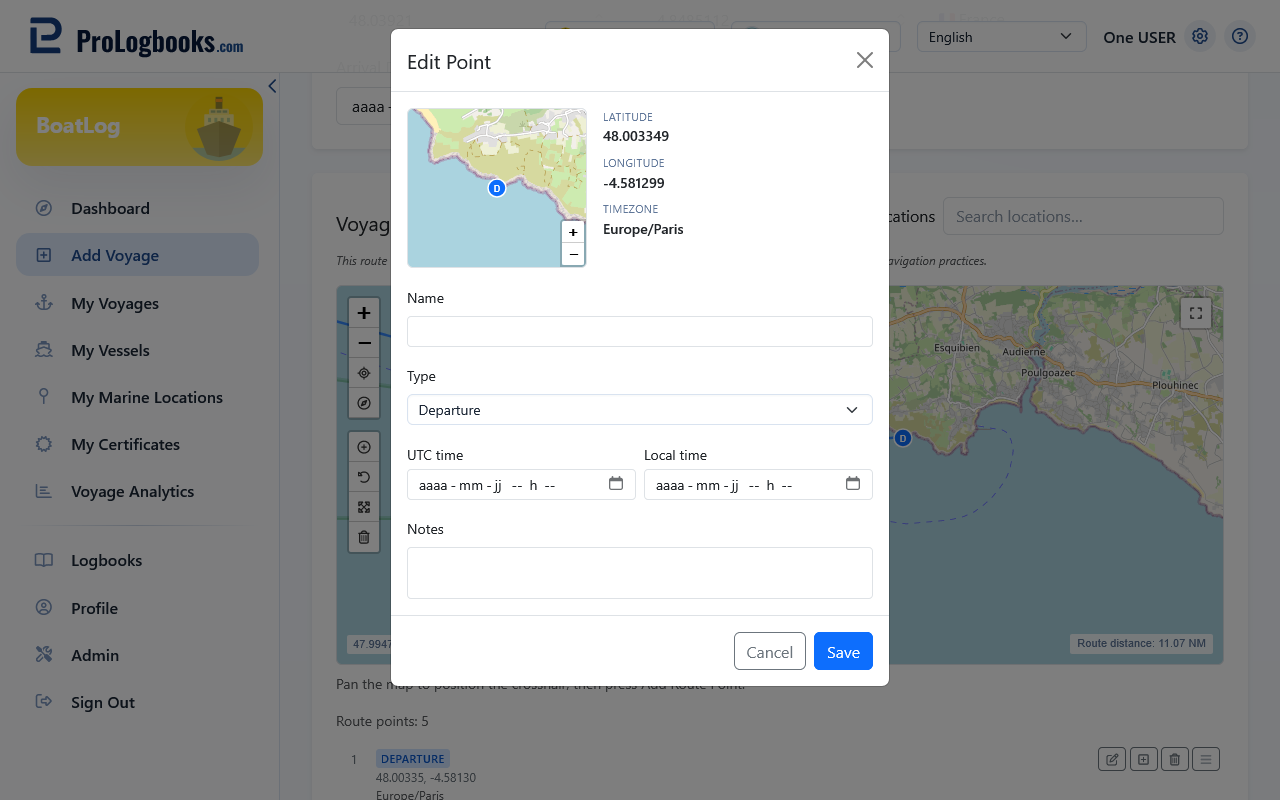1280x800 pixels.
Task: Zoom in on the voyage map
Action: click(x=364, y=313)
